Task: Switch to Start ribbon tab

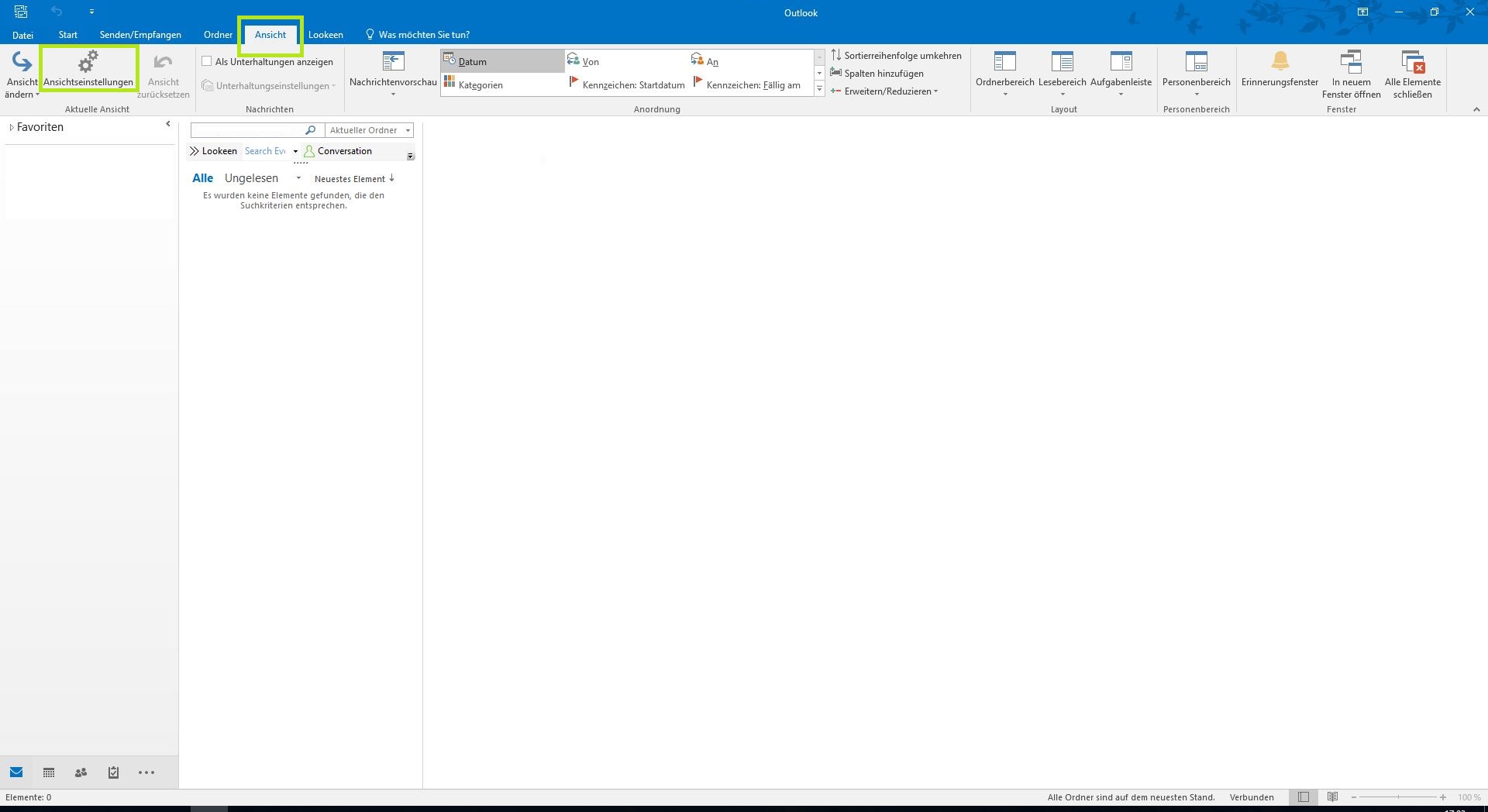Action: click(68, 35)
